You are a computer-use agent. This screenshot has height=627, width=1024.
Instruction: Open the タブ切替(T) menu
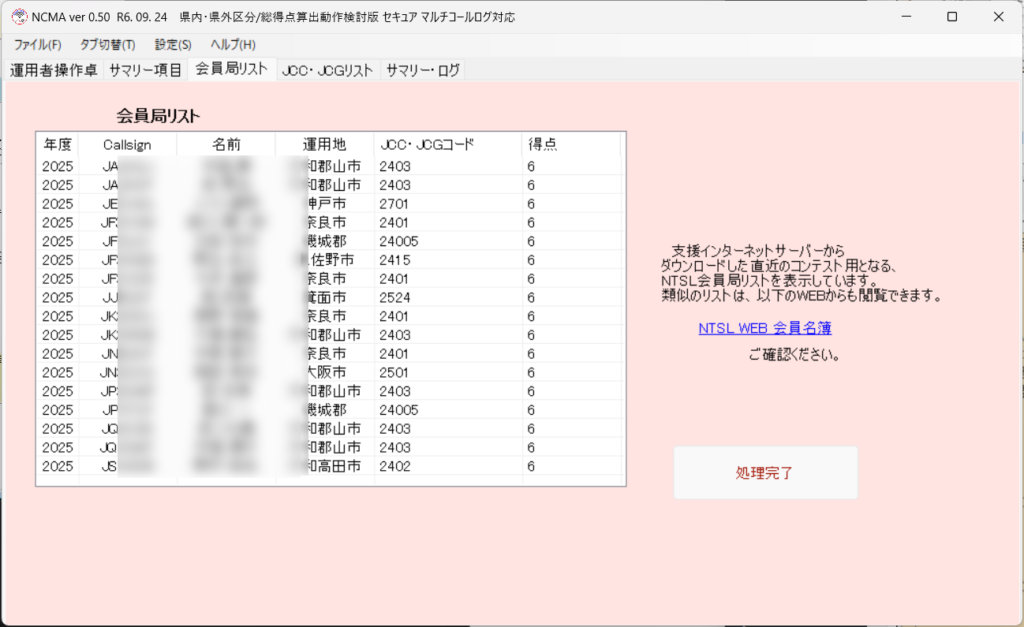107,45
